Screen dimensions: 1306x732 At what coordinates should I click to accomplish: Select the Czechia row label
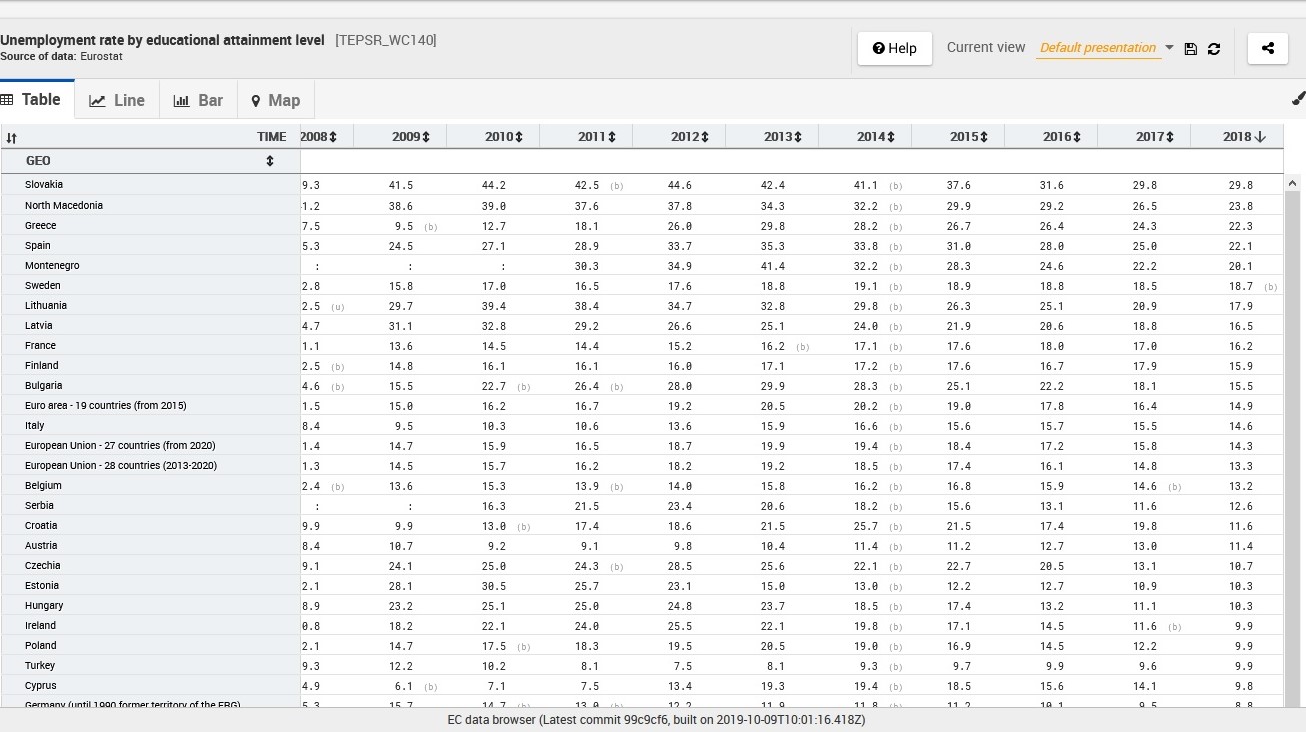(x=43, y=565)
